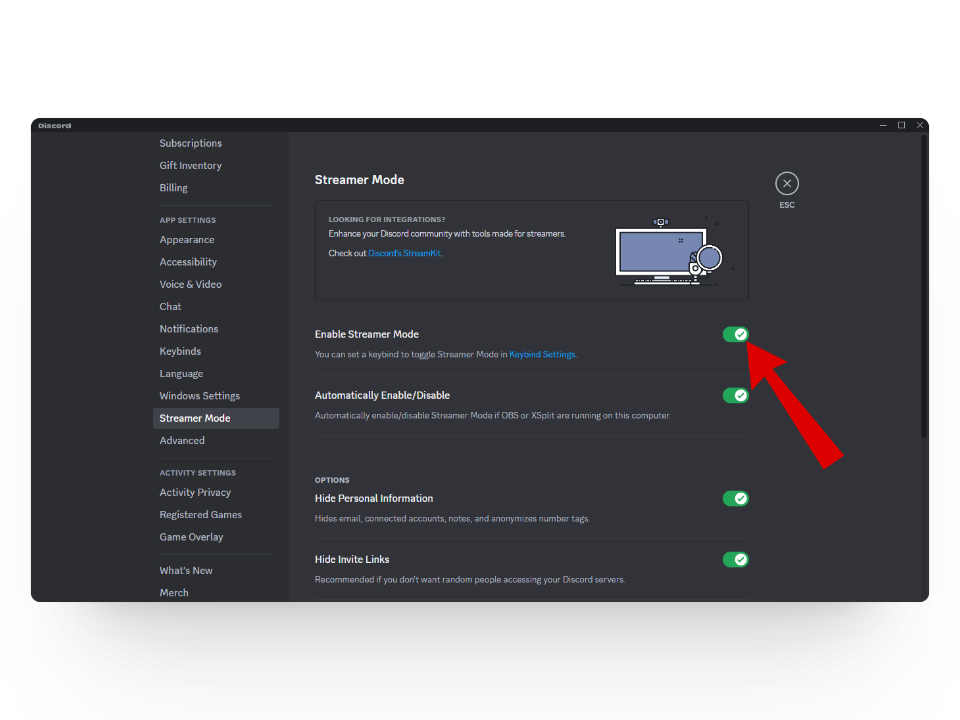Click the Hide Personal Information label
Screen dimensions: 960x720
[x=373, y=498]
